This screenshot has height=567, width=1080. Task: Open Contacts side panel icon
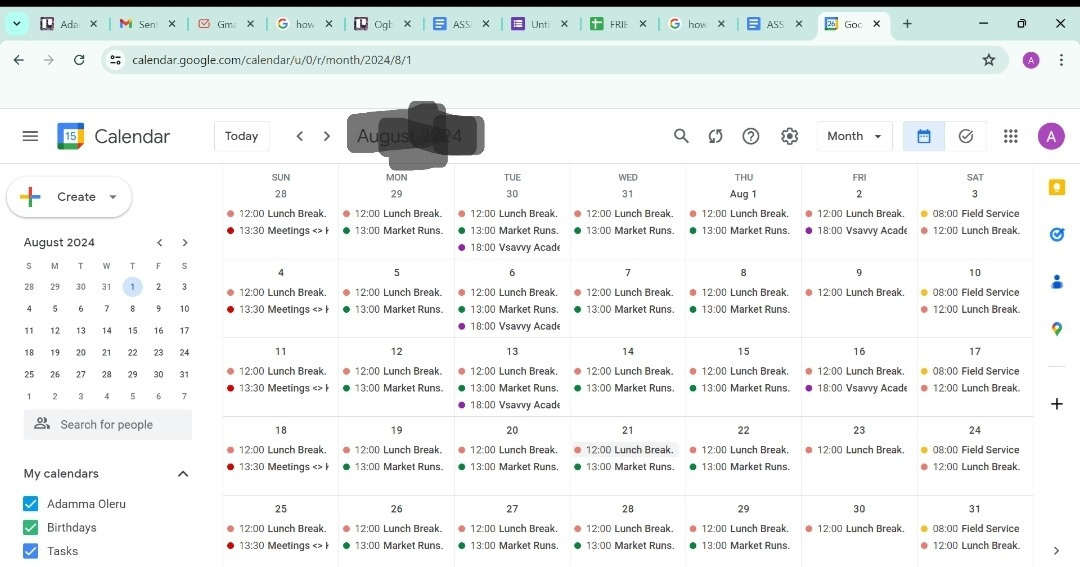1057,282
